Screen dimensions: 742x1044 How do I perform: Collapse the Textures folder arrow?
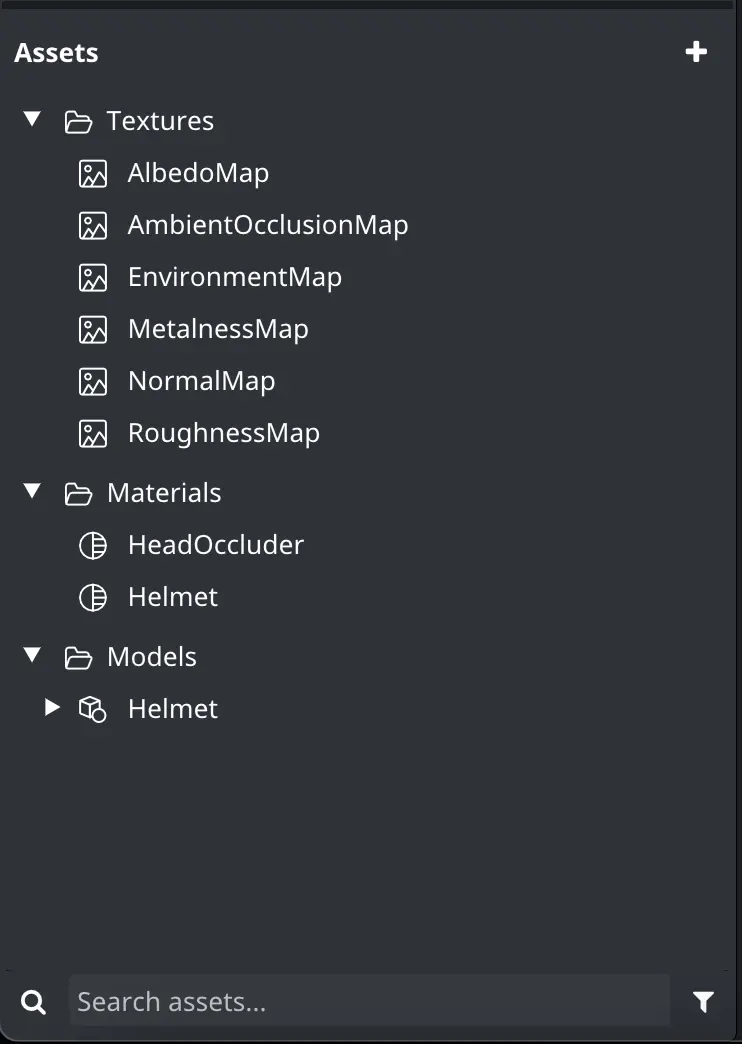pyautogui.click(x=32, y=119)
